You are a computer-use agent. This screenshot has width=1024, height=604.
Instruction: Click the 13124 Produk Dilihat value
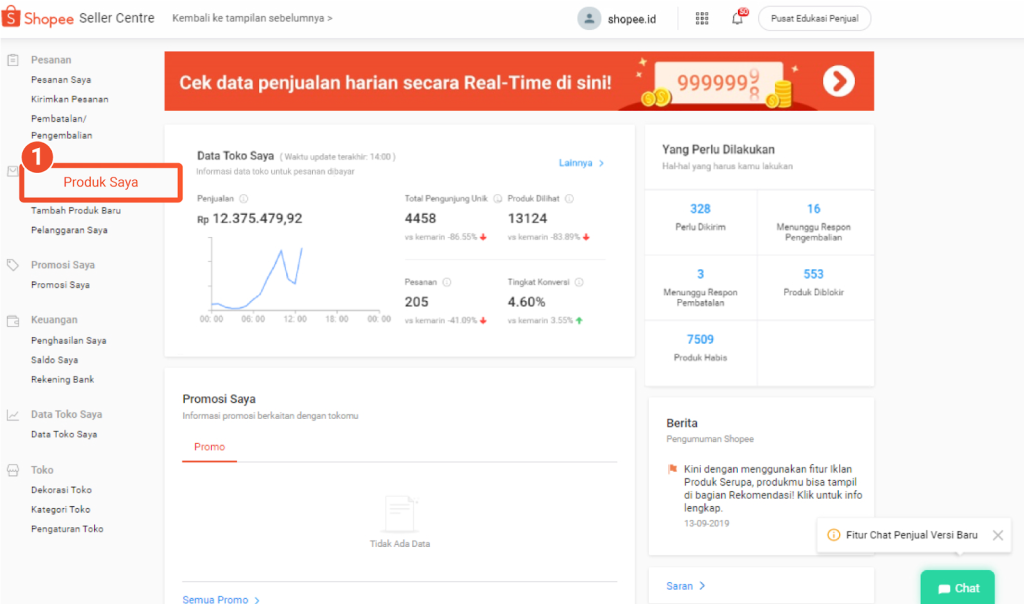point(527,219)
